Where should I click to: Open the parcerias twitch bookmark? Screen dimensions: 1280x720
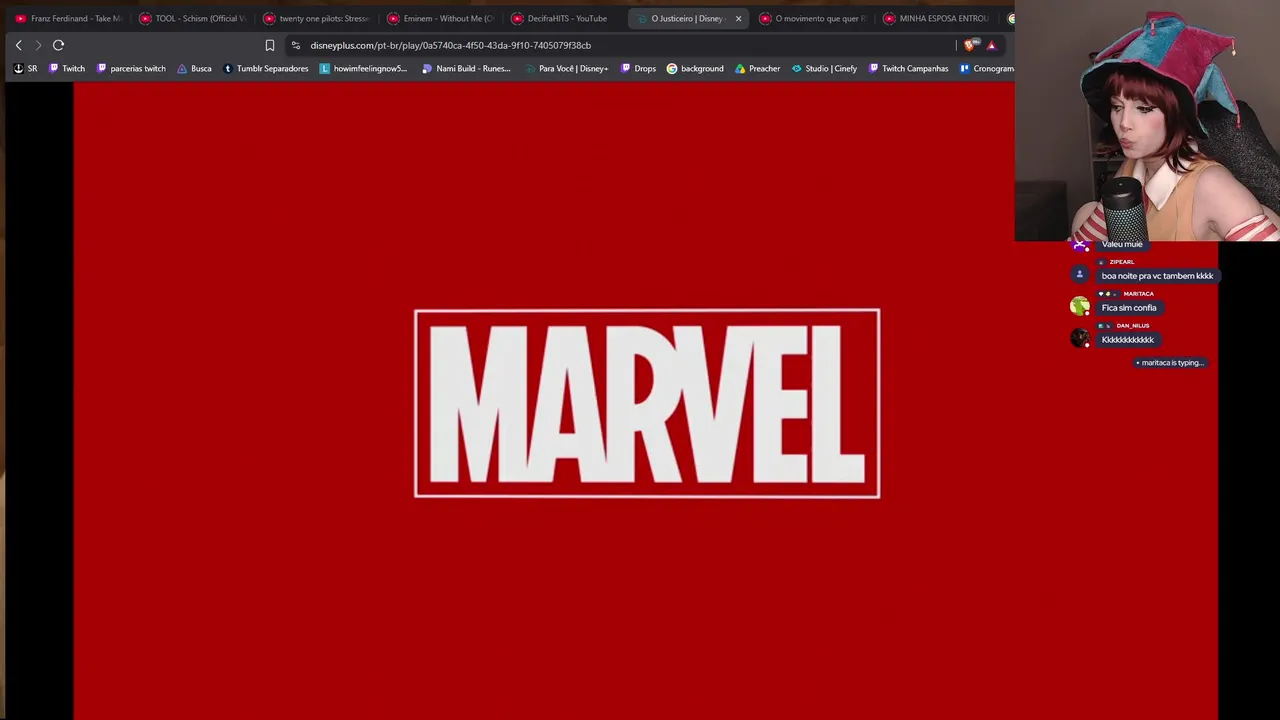coord(131,69)
